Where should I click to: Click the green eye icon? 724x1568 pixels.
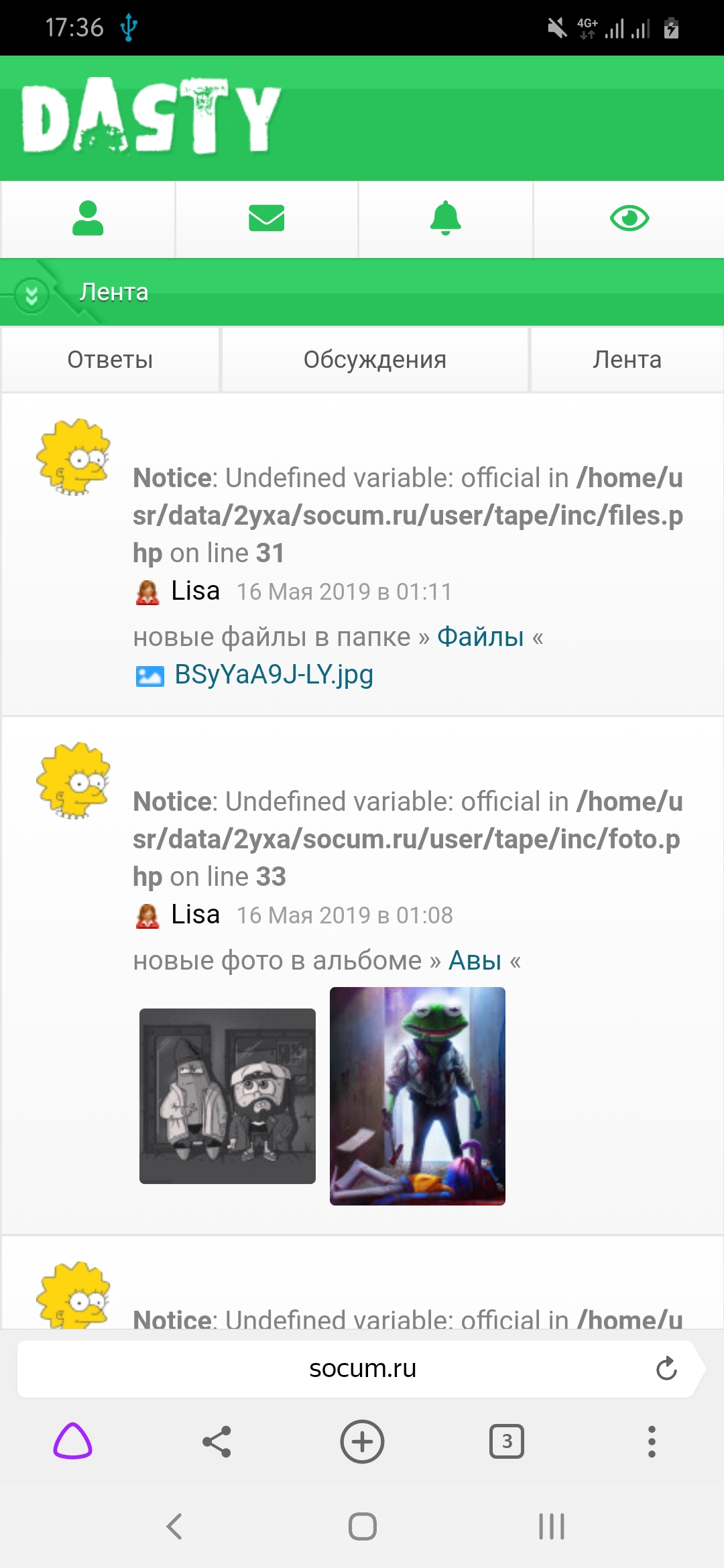(629, 218)
